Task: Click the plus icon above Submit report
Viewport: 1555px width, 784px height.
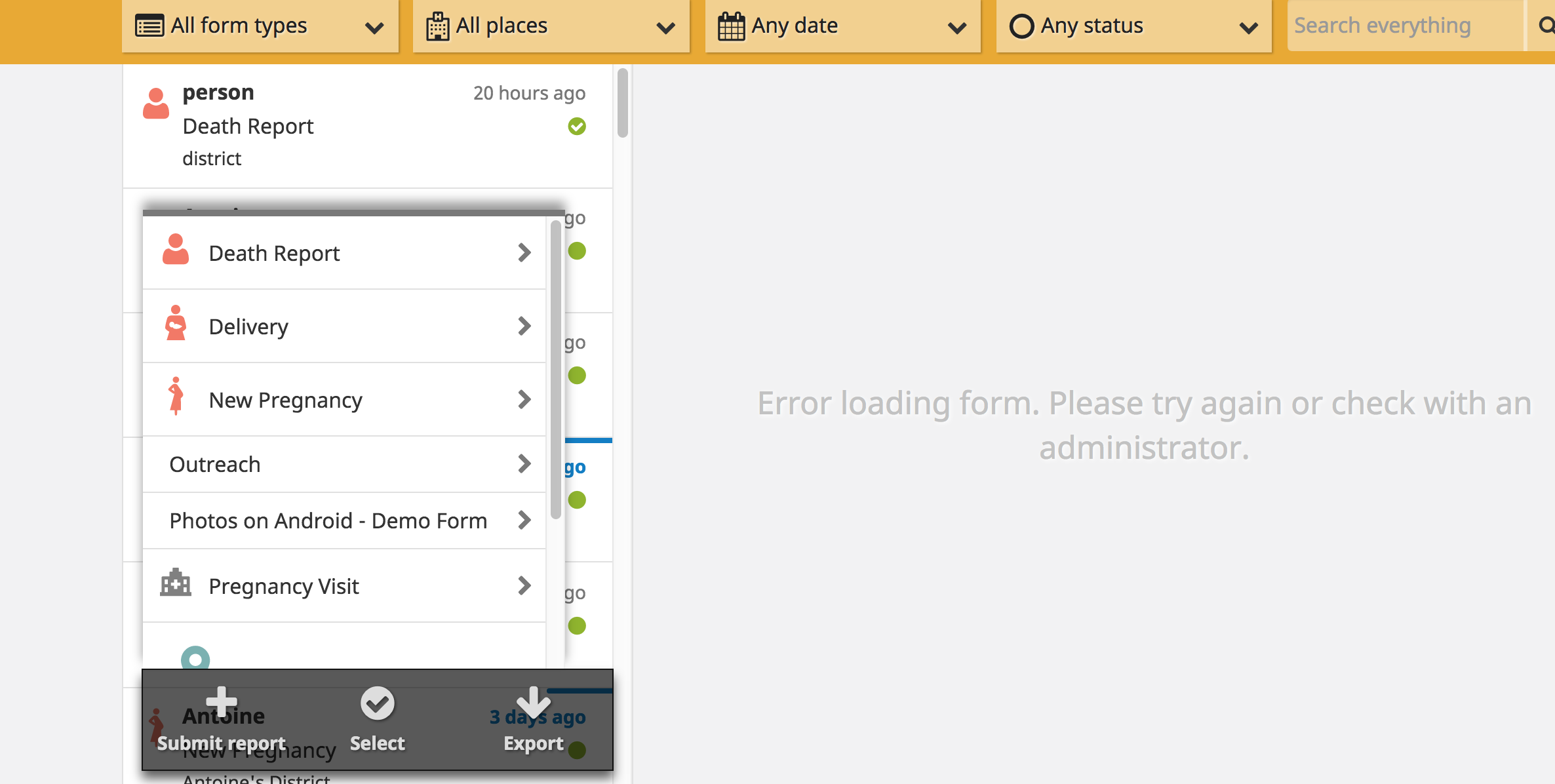Action: pos(222,702)
